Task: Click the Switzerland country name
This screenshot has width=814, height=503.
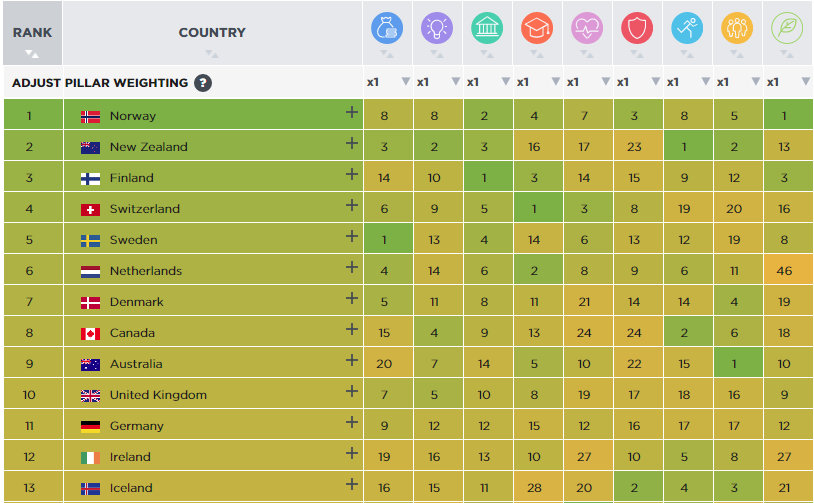Action: (145, 209)
